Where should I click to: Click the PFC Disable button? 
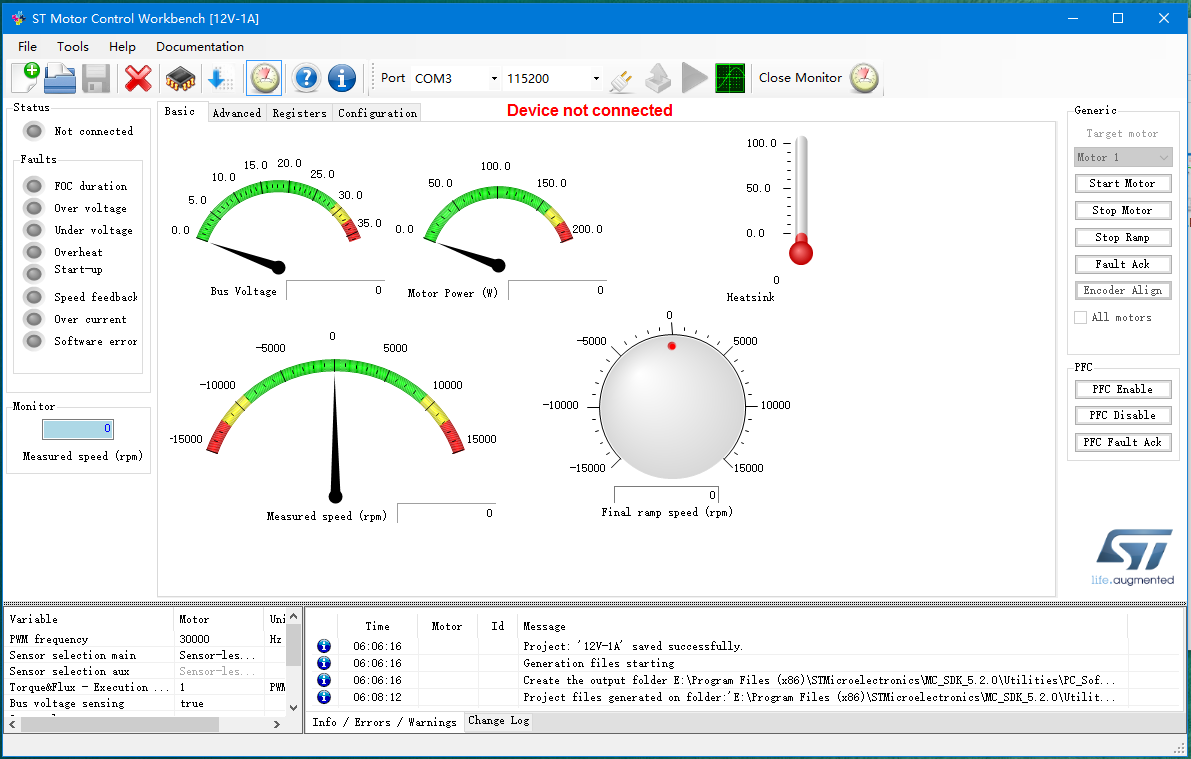[x=1123, y=416]
